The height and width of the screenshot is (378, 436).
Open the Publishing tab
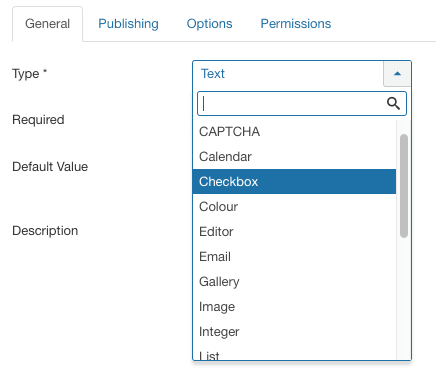tap(128, 24)
